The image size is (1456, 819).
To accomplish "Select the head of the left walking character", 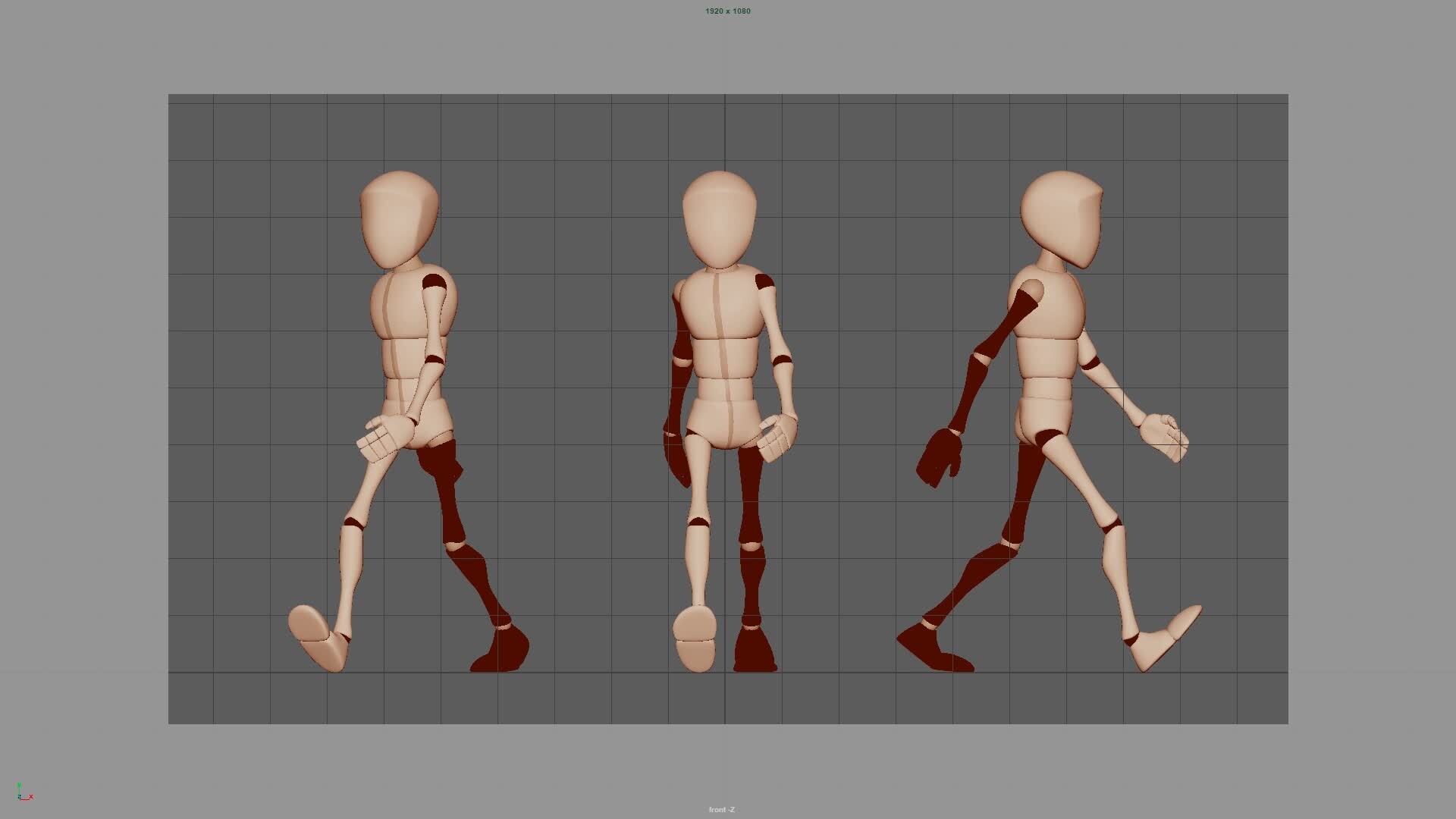I will coord(400,219).
